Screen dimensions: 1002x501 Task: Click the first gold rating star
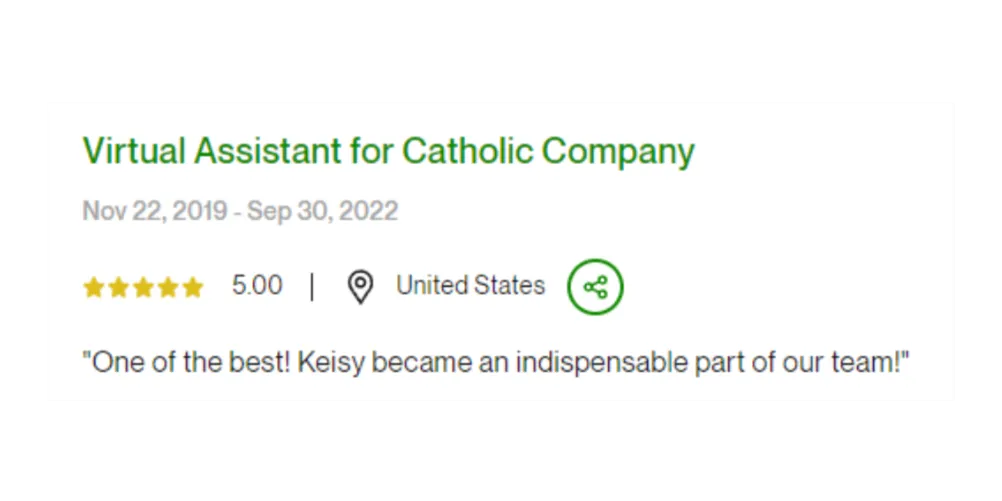point(93,288)
